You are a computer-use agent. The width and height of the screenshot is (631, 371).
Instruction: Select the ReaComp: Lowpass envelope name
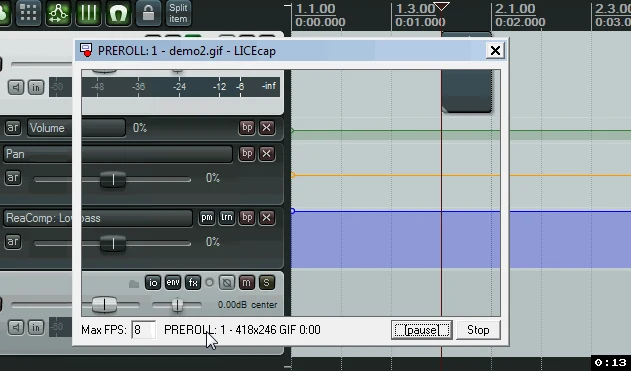[98, 218]
